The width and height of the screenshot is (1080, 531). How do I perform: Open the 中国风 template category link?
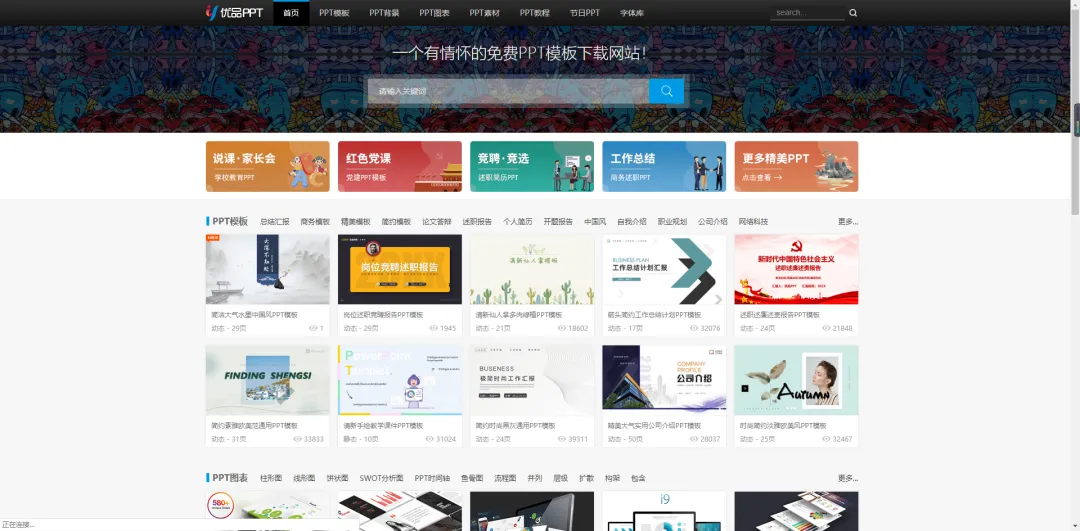pyautogui.click(x=595, y=222)
